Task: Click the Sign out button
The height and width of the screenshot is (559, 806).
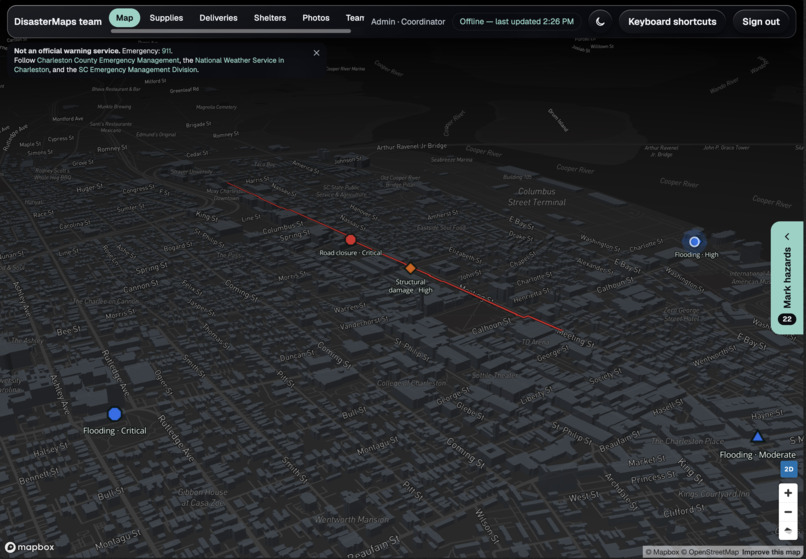Action: click(761, 22)
